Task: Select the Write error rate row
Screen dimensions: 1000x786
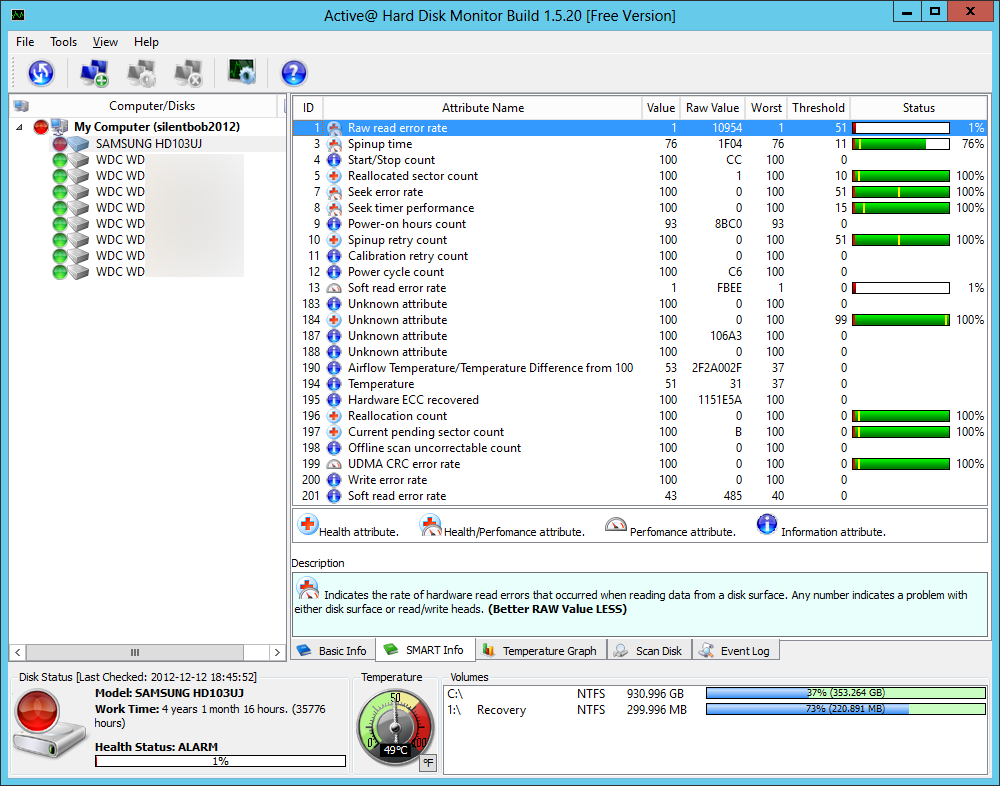Action: (x=640, y=480)
